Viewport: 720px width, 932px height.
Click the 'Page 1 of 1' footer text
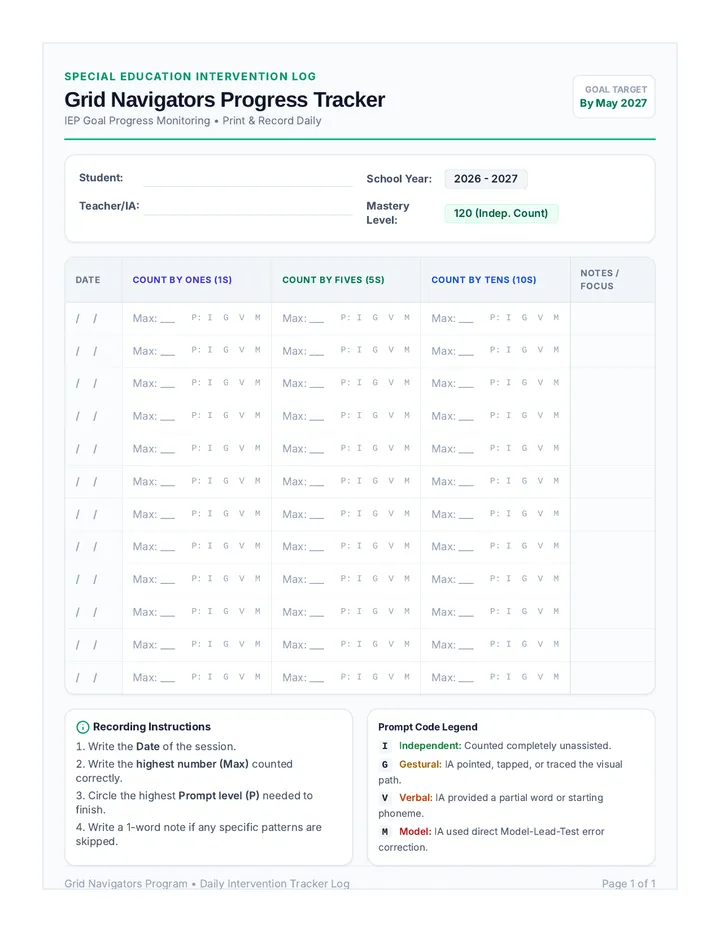[x=628, y=884]
